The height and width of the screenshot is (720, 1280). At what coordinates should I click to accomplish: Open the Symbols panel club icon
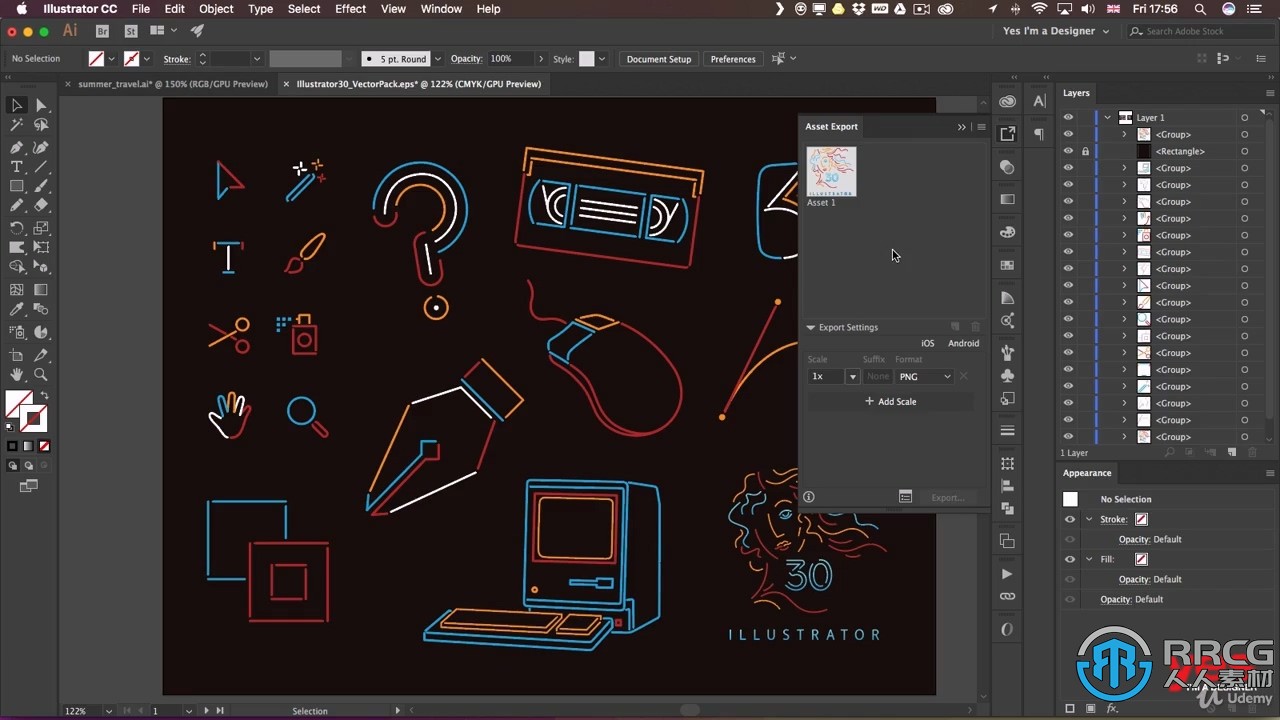pyautogui.click(x=1007, y=376)
